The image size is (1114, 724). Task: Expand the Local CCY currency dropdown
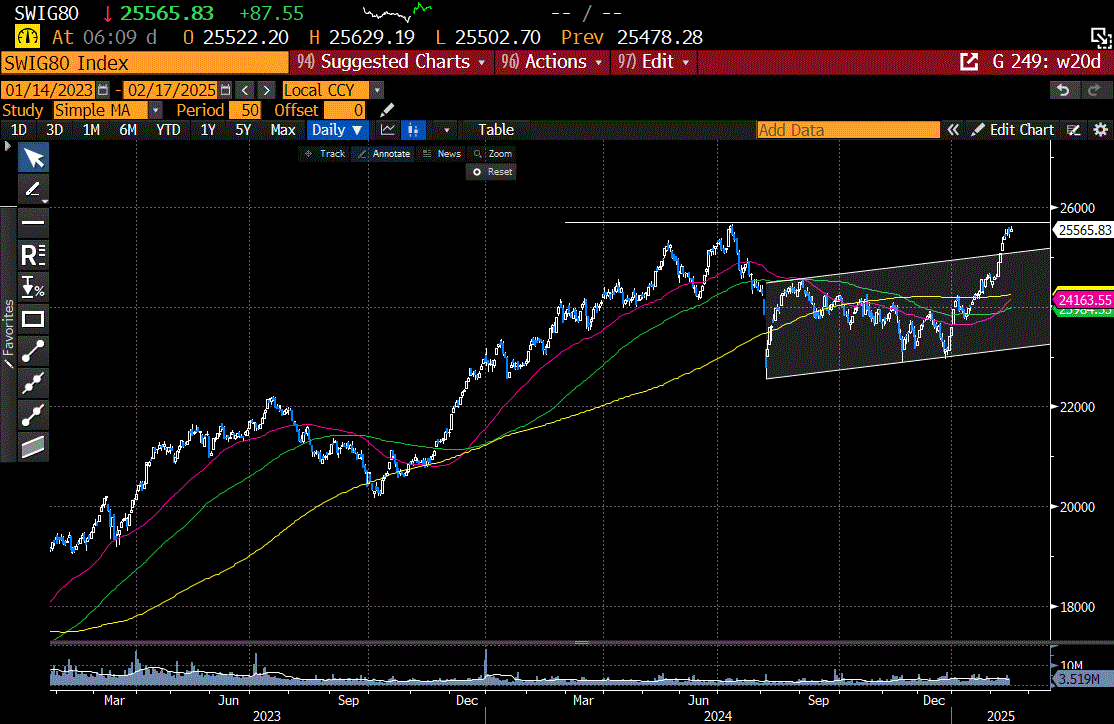pos(377,90)
